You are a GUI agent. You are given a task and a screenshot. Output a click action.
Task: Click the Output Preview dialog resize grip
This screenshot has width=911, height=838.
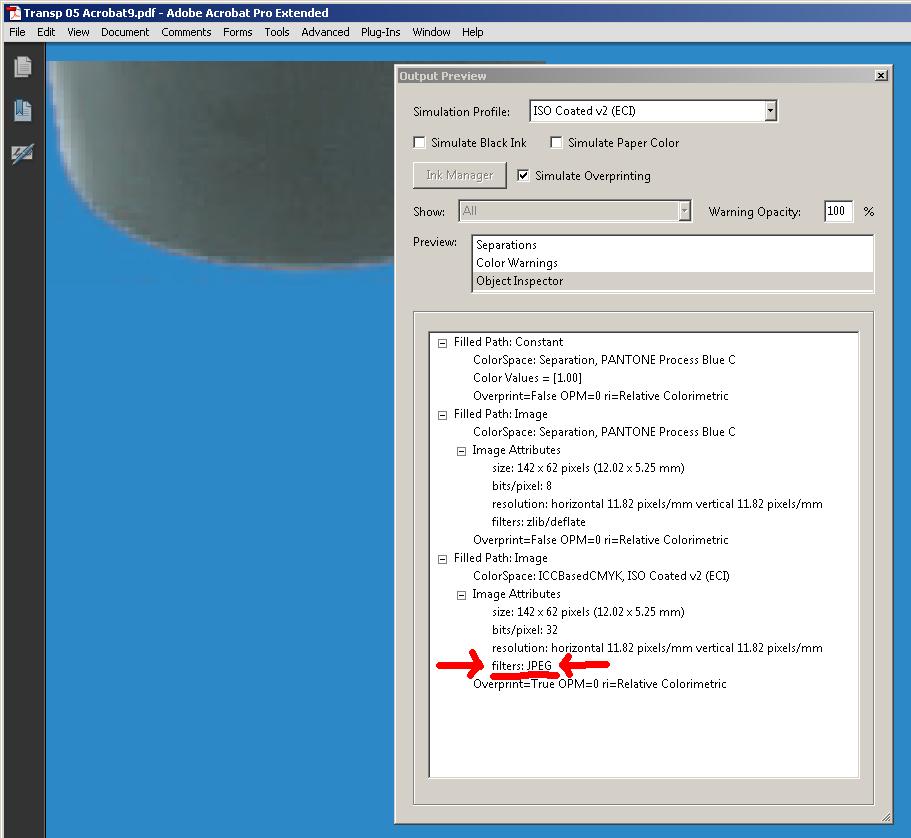(x=885, y=817)
